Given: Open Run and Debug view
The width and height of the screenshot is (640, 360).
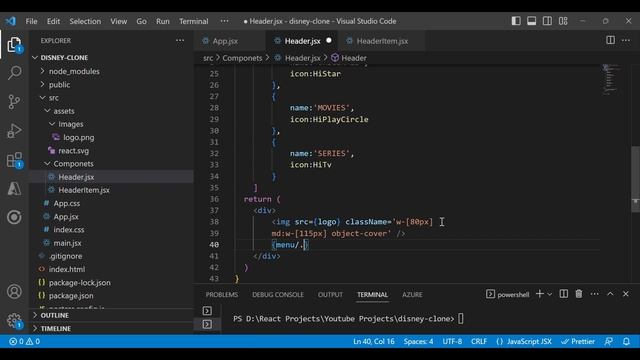Looking at the screenshot, I should (x=14, y=131).
